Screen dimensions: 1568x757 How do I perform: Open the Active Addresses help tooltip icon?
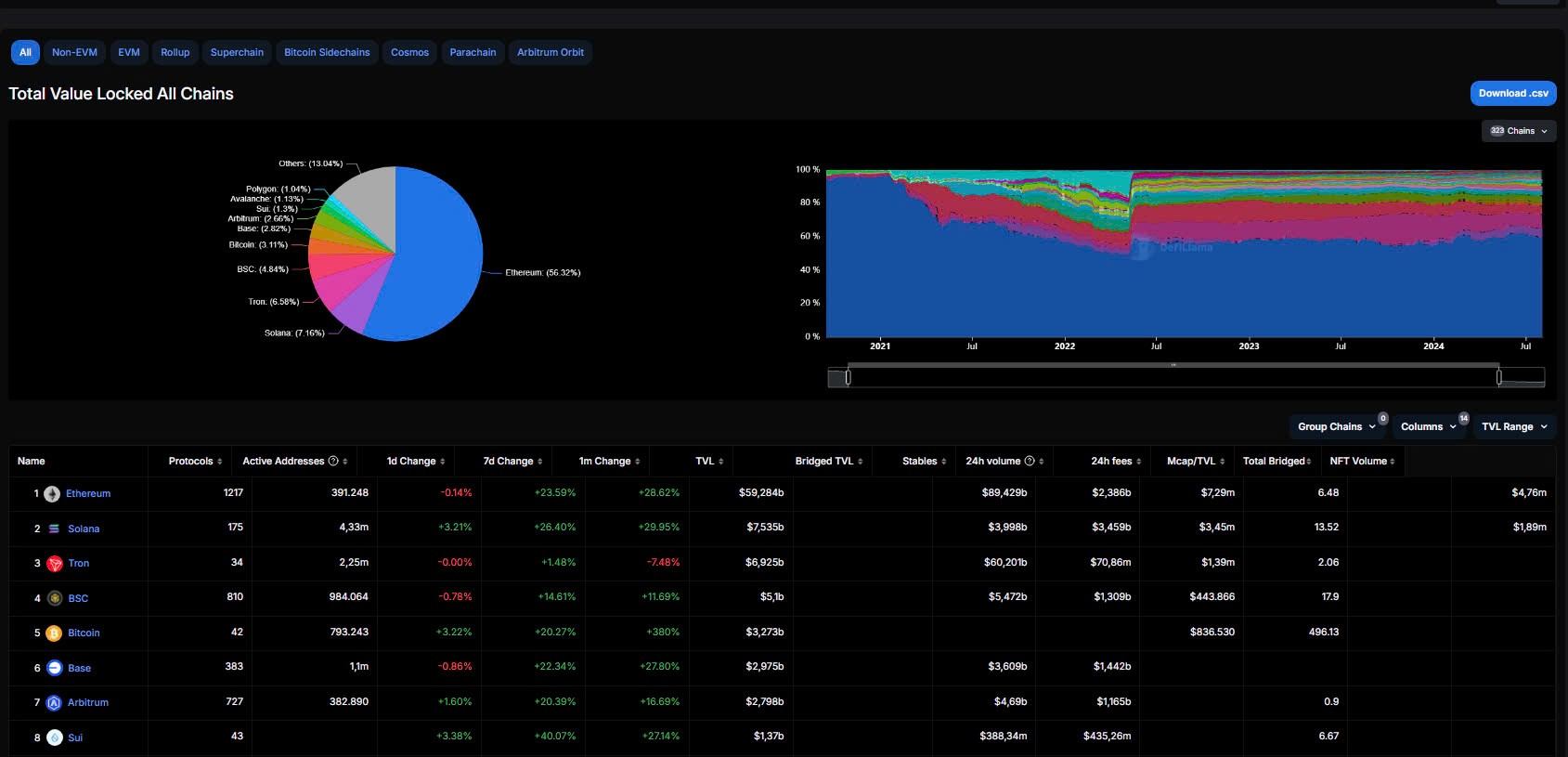[333, 461]
